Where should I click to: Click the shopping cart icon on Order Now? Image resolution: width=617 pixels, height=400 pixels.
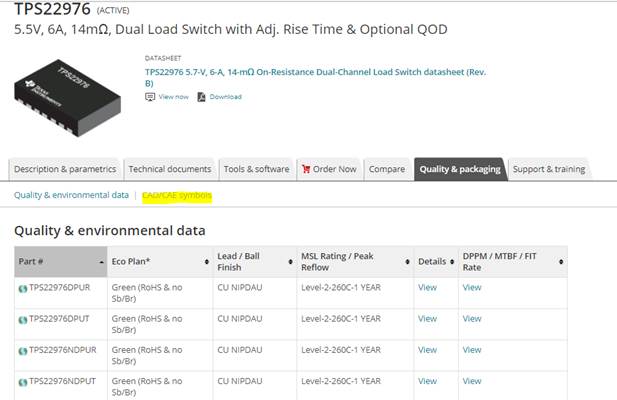[x=306, y=169]
